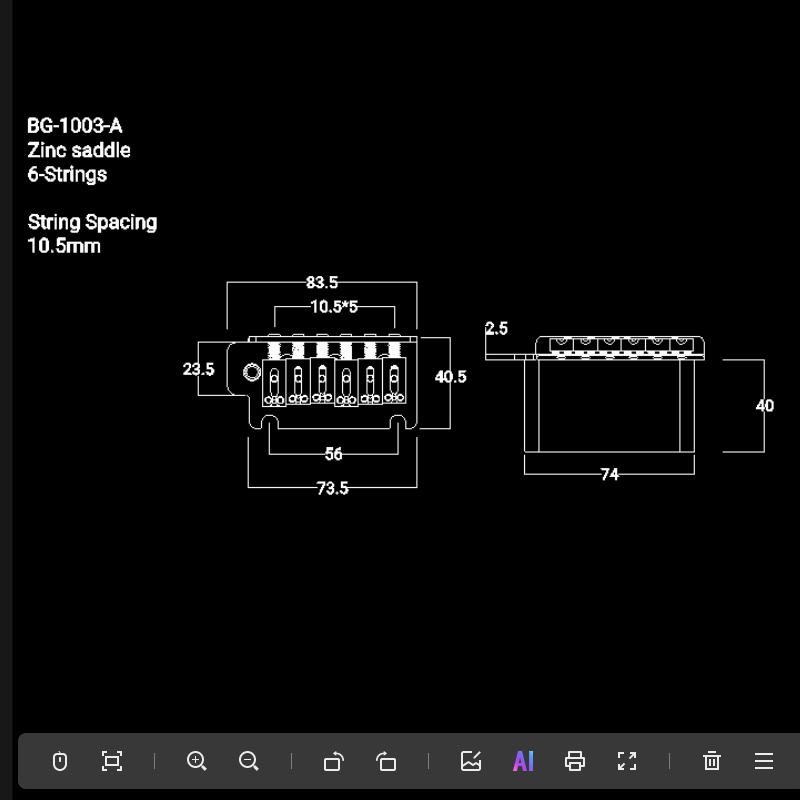Fit image to window icon
Viewport: 800px width, 800px height.
pos(112,761)
